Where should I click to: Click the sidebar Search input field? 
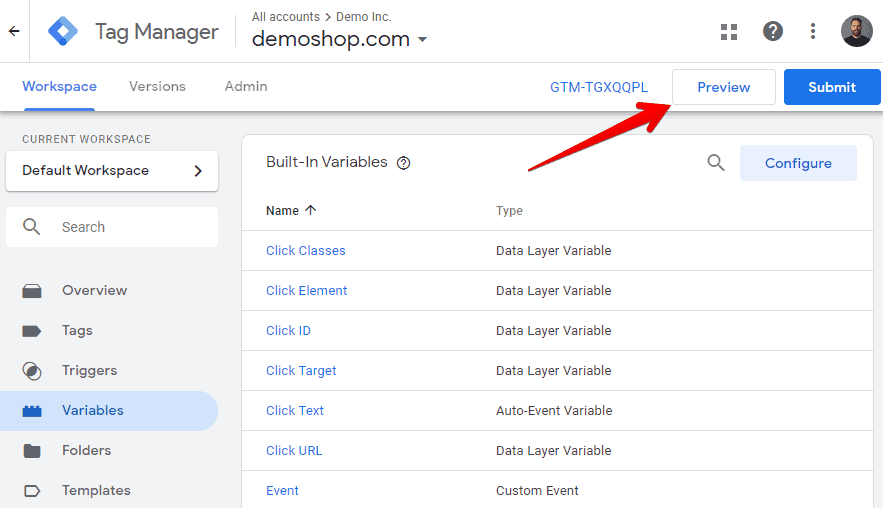tap(112, 227)
